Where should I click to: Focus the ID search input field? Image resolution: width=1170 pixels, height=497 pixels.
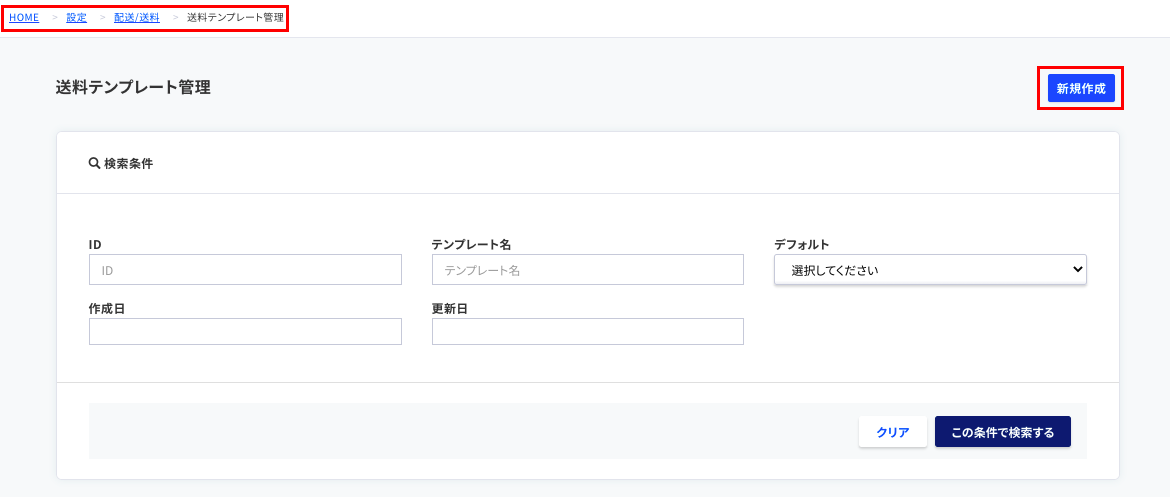[x=245, y=269]
